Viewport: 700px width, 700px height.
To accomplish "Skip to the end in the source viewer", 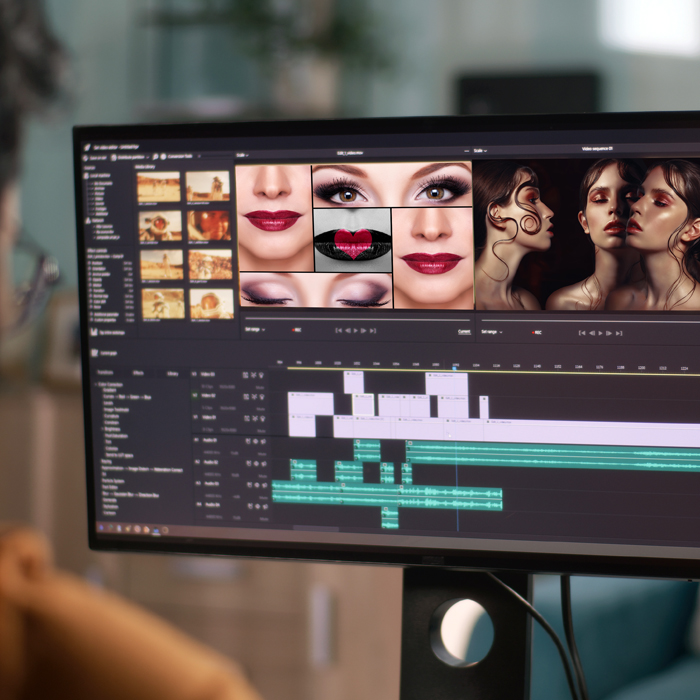I will click(374, 330).
